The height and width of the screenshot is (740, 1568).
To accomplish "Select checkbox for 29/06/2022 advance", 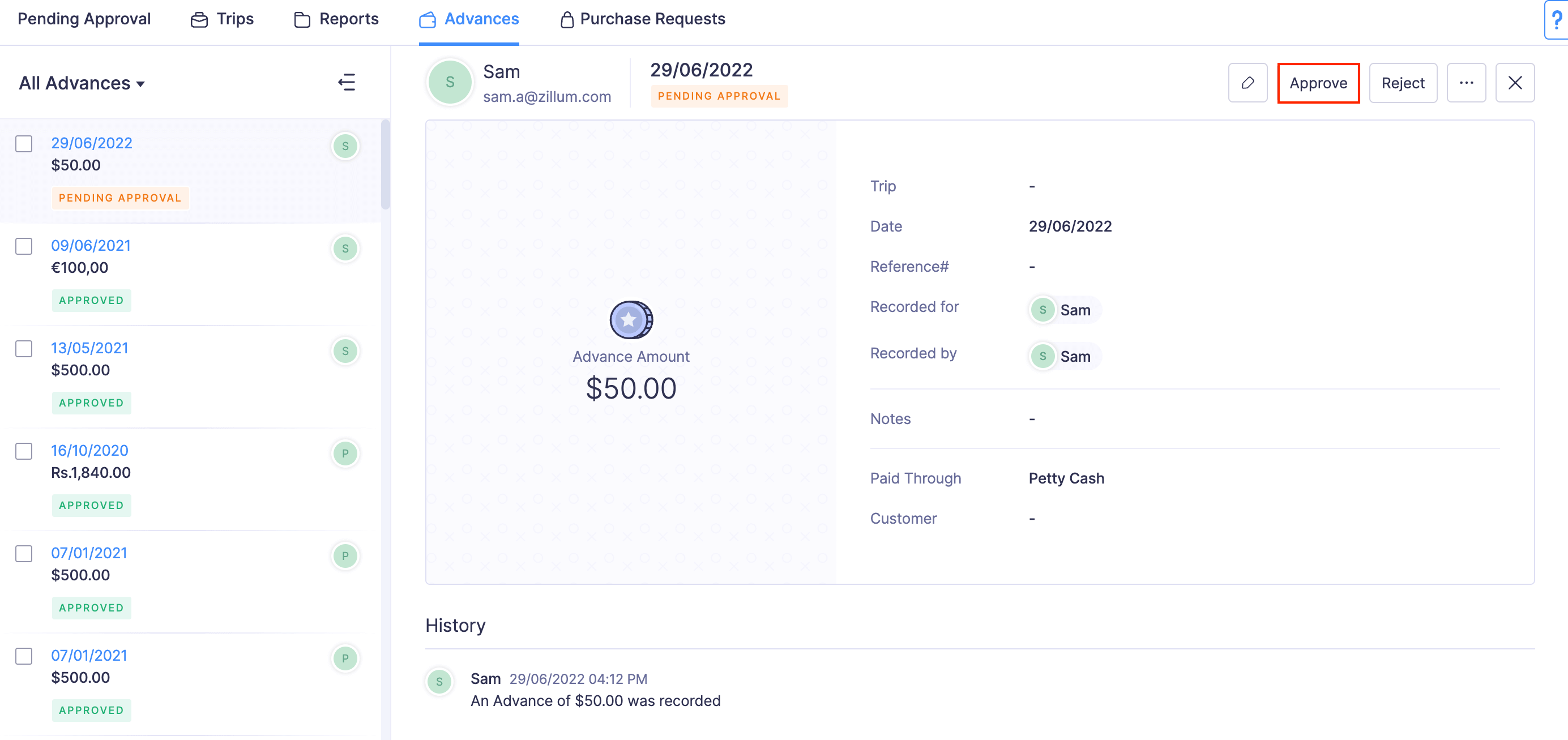I will pos(24,144).
